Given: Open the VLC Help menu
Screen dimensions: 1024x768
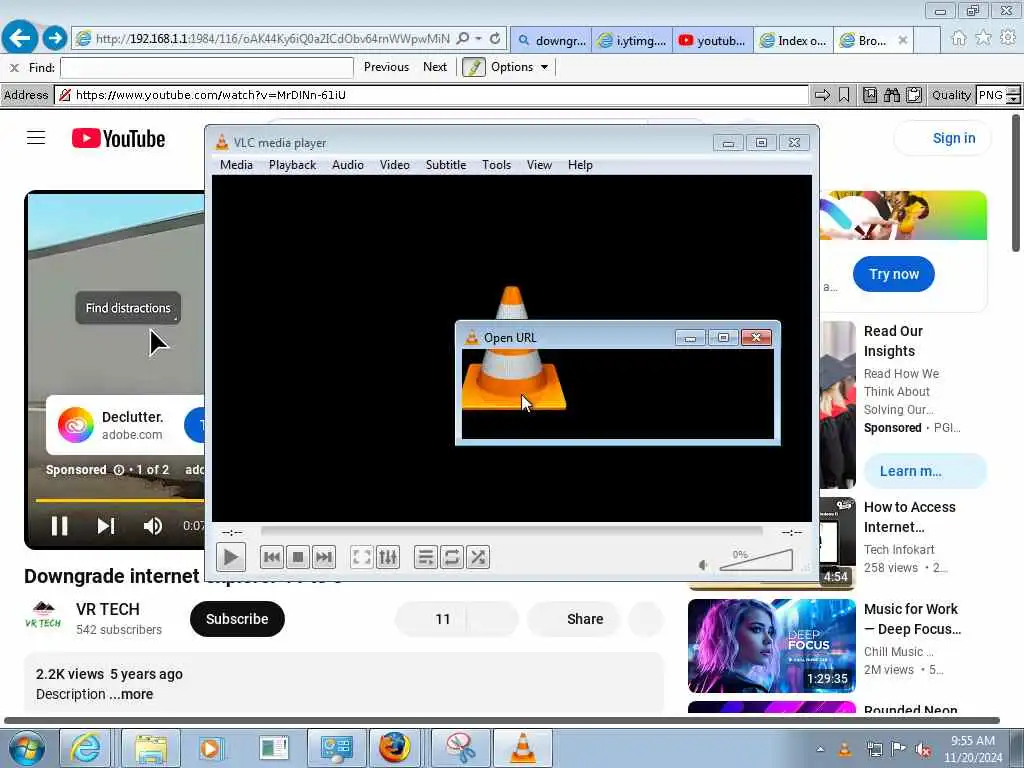Looking at the screenshot, I should click(x=581, y=165).
